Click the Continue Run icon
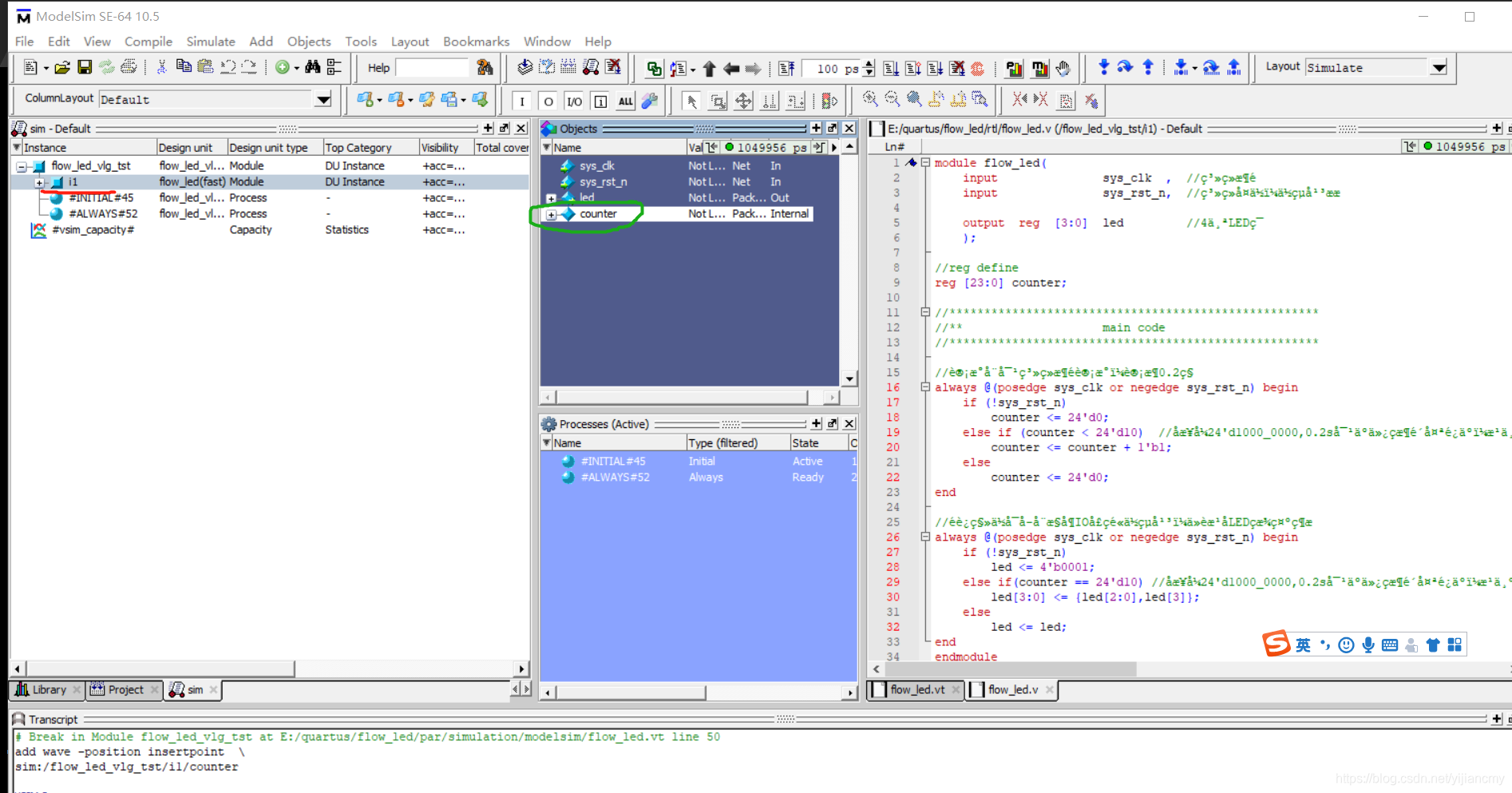Image resolution: width=1512 pixels, height=793 pixels. [x=913, y=69]
